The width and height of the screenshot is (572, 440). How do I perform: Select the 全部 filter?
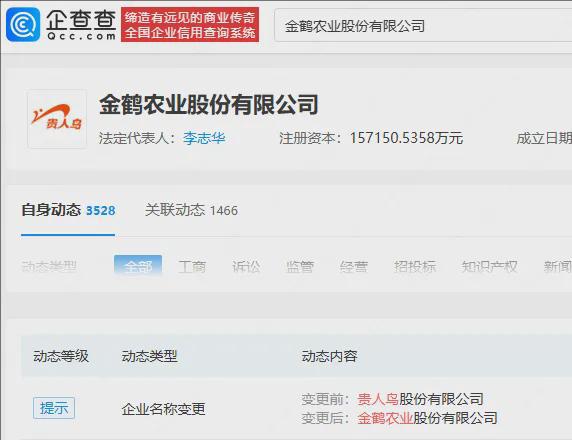138,266
